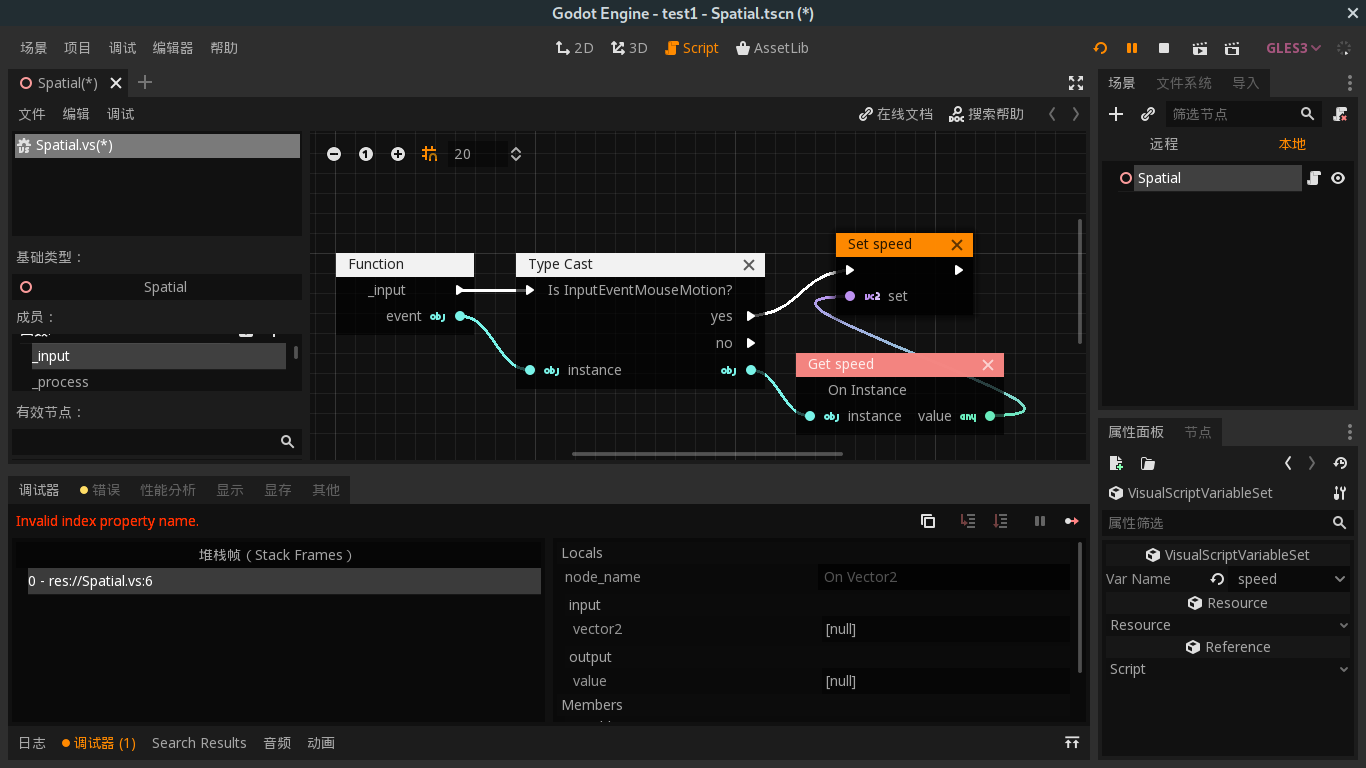Click the instance child scene link icon
This screenshot has height=768, width=1366.
1148,114
